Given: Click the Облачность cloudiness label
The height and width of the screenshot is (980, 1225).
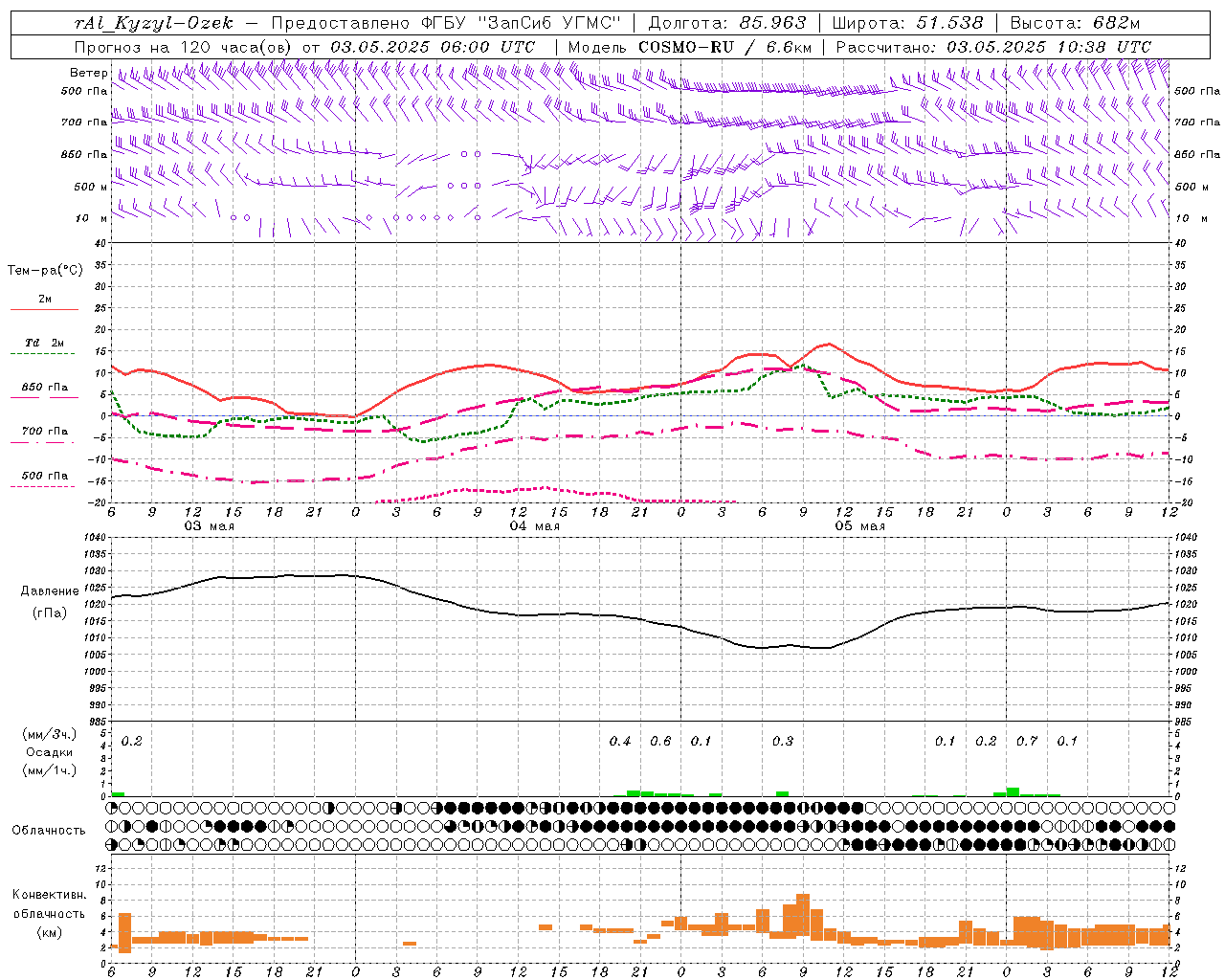Looking at the screenshot, I should pyautogui.click(x=49, y=831).
